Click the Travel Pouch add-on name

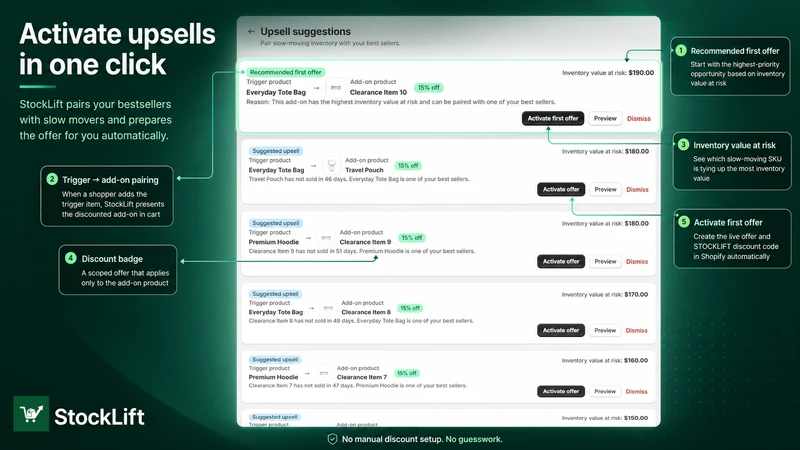[364, 170]
